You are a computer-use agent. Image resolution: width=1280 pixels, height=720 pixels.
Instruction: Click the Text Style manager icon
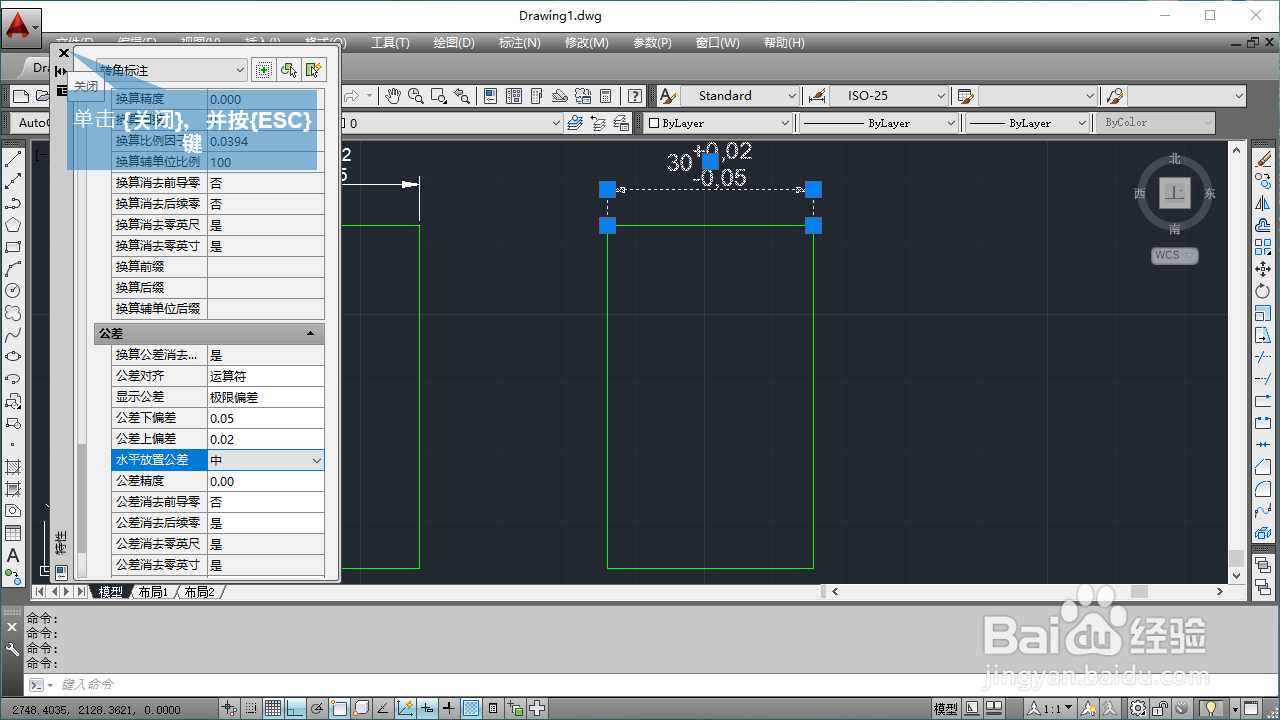coord(667,96)
